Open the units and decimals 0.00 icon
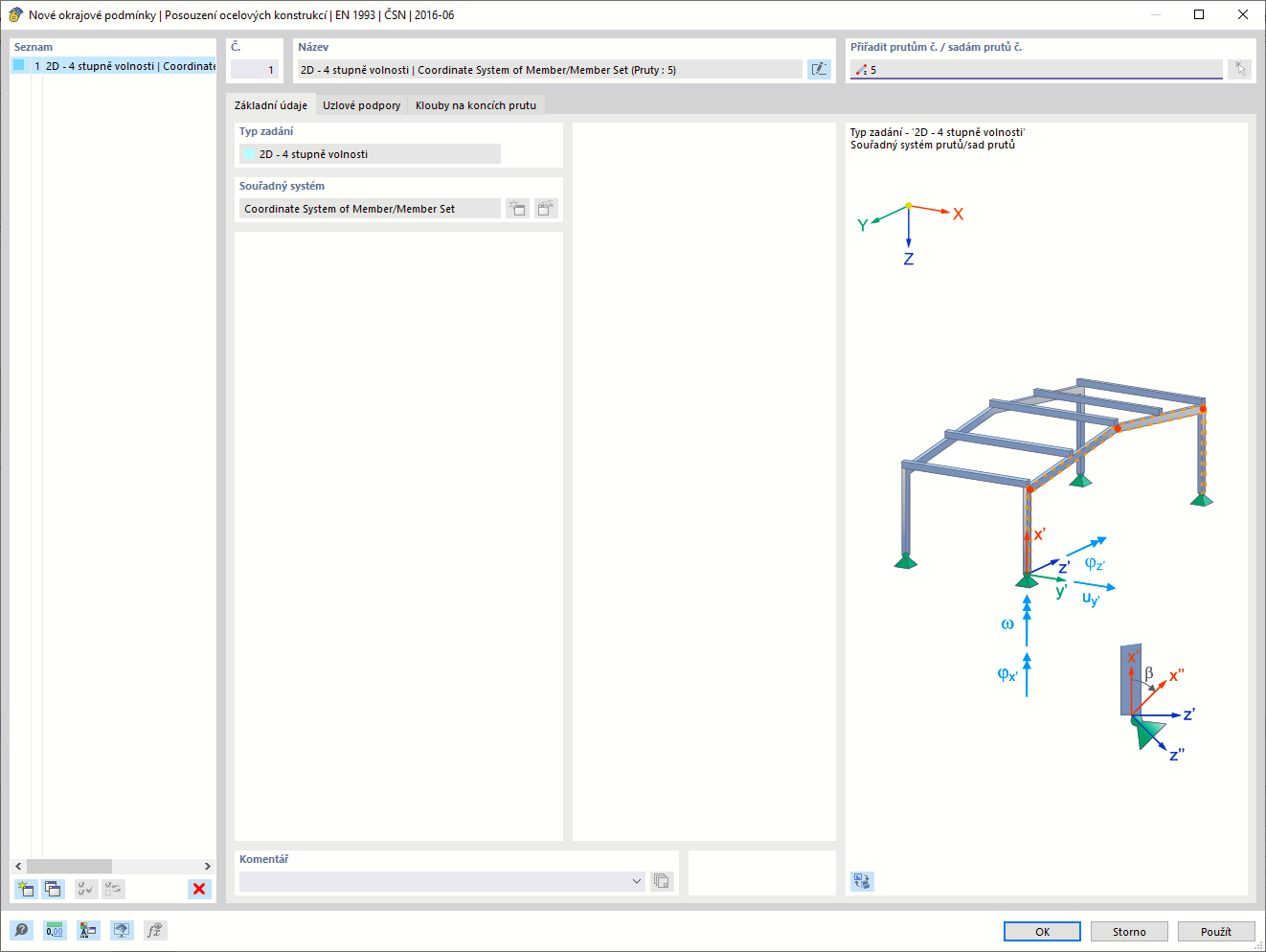This screenshot has height=952, width=1266. [55, 930]
